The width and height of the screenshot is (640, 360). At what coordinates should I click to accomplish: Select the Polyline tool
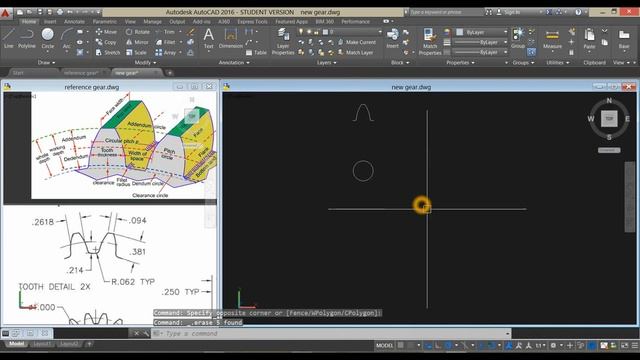pyautogui.click(x=27, y=38)
